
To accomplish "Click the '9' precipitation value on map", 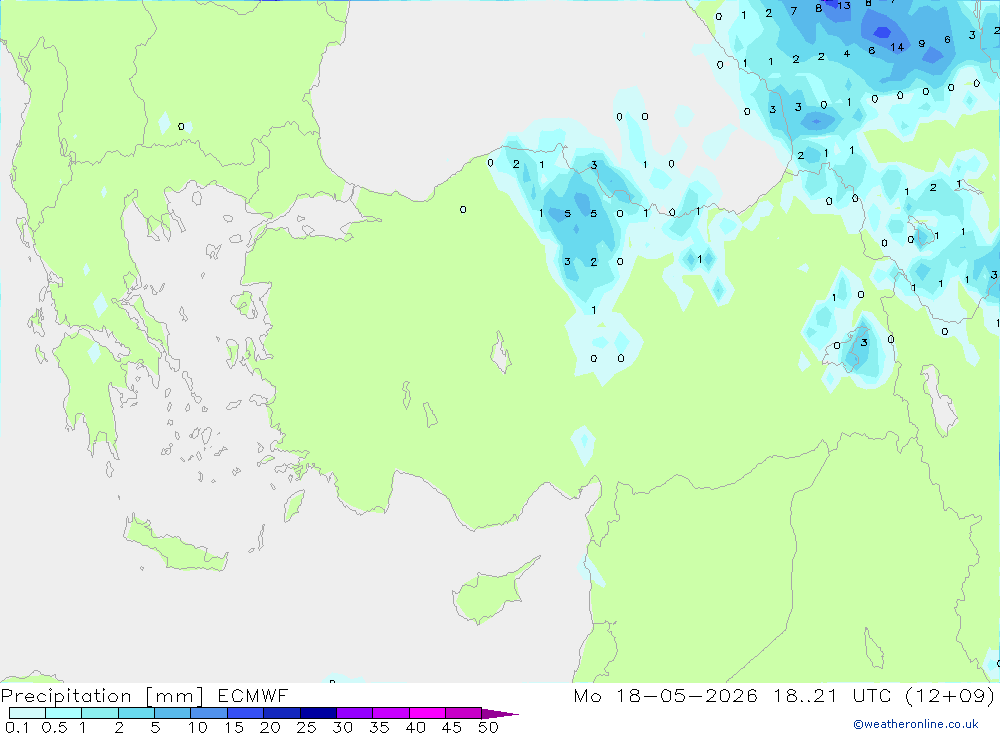I will [922, 43].
